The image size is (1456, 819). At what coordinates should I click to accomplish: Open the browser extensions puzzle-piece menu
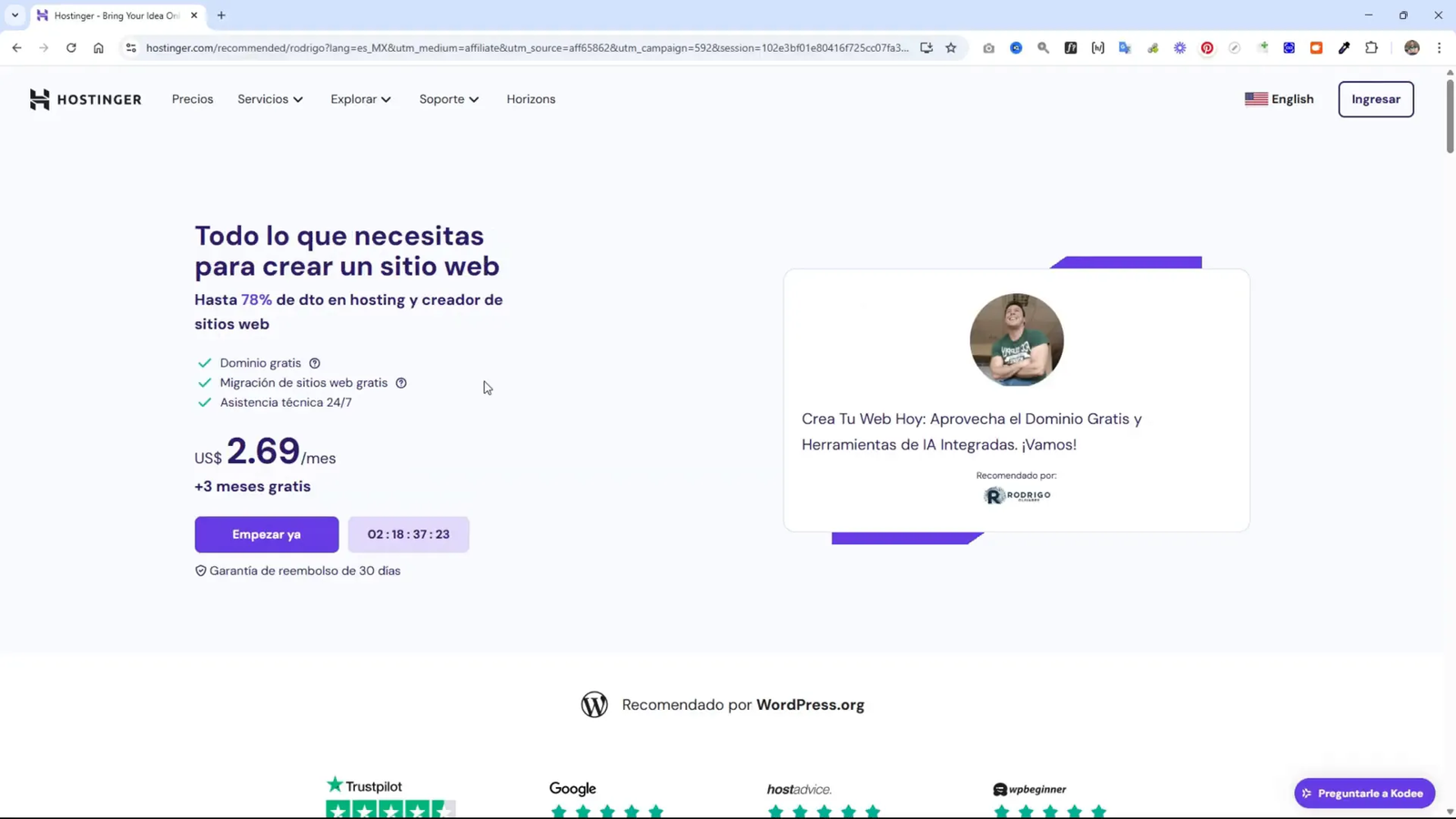pos(1371,47)
